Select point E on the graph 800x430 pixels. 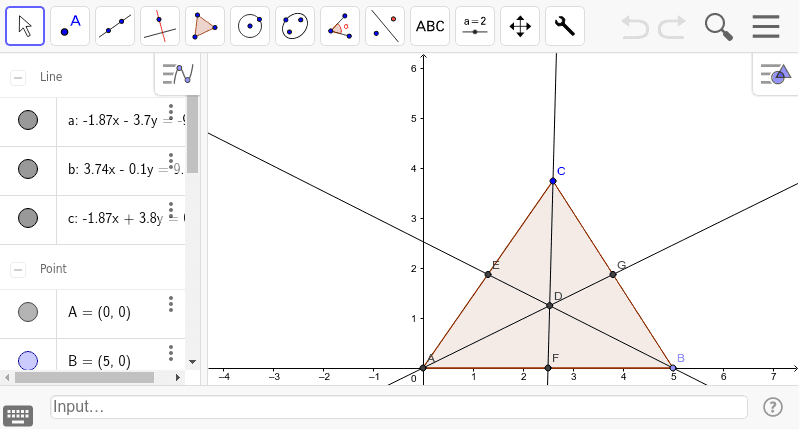(x=488, y=274)
